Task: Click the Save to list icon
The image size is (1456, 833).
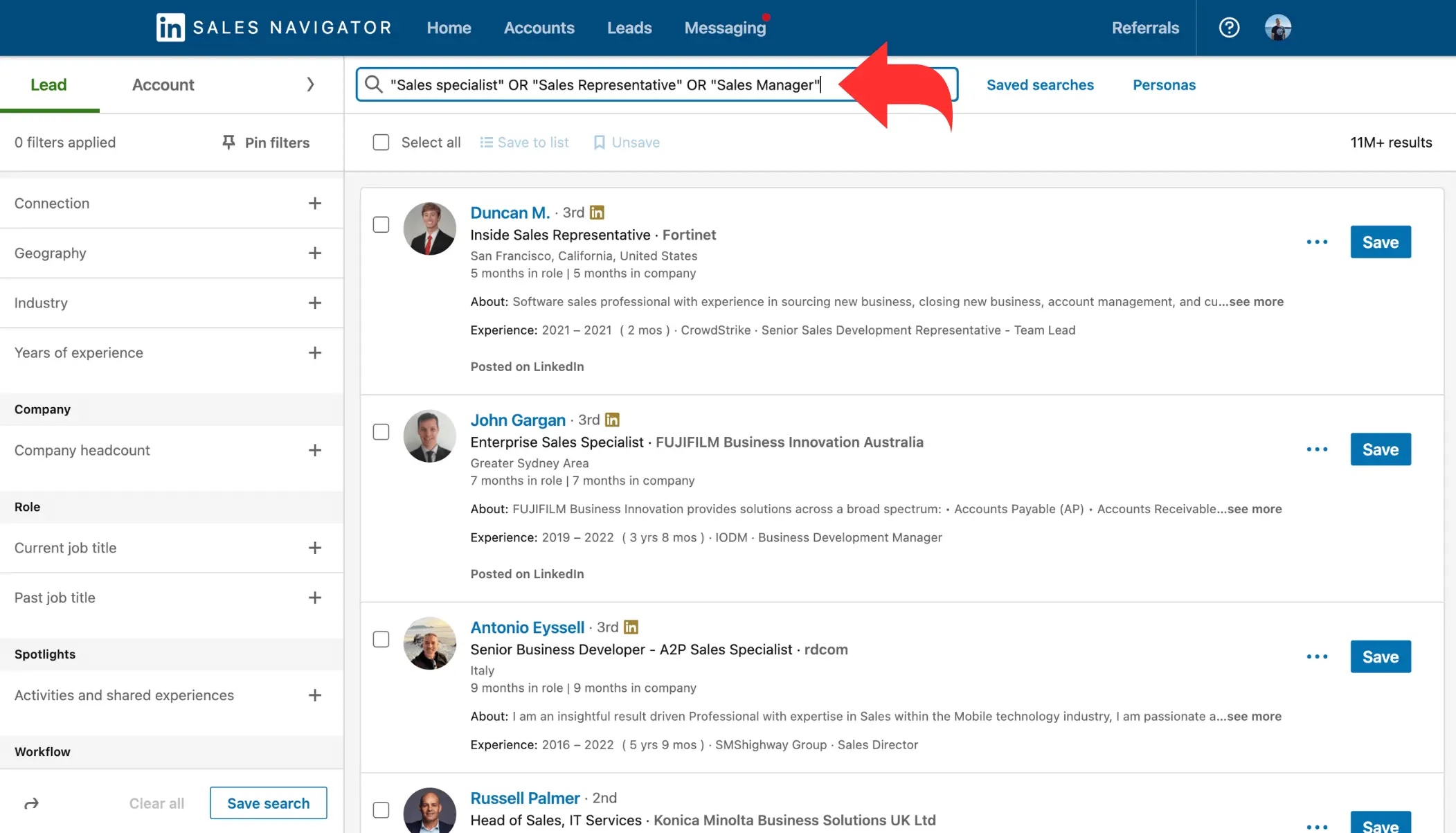Action: (485, 142)
